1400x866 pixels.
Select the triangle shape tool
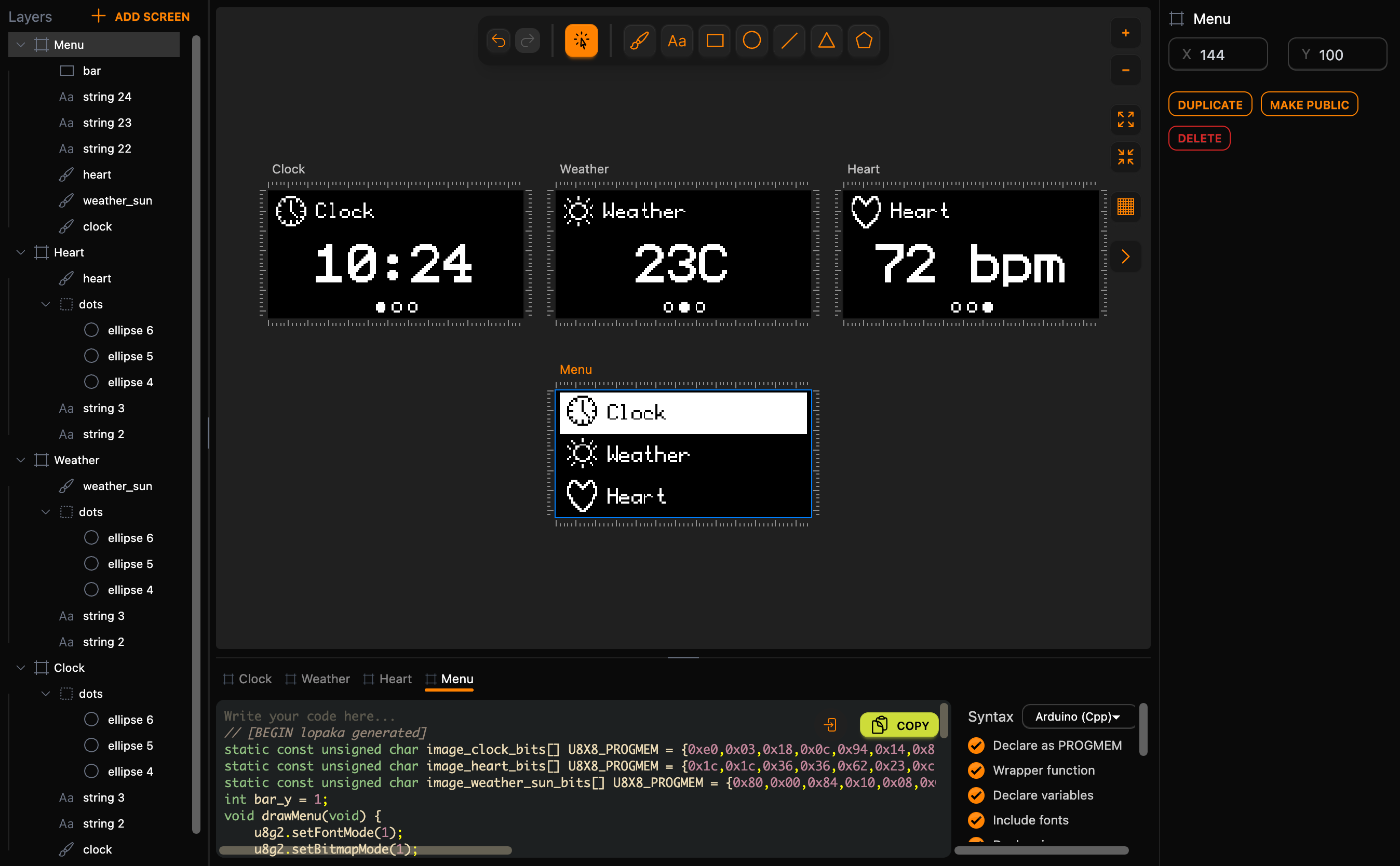(x=826, y=40)
